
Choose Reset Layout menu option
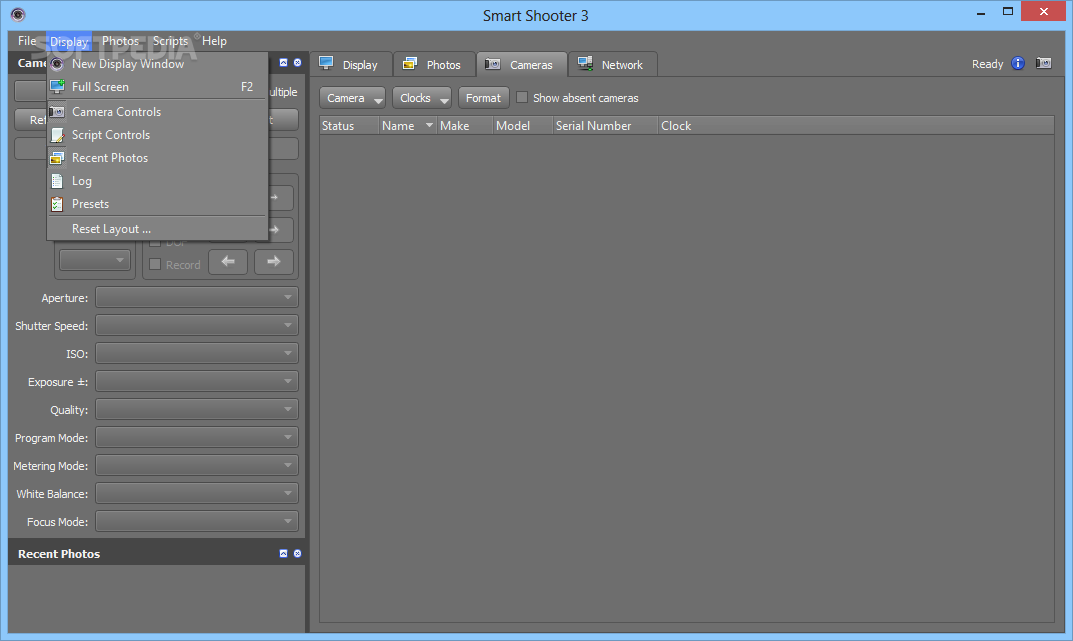click(157, 229)
